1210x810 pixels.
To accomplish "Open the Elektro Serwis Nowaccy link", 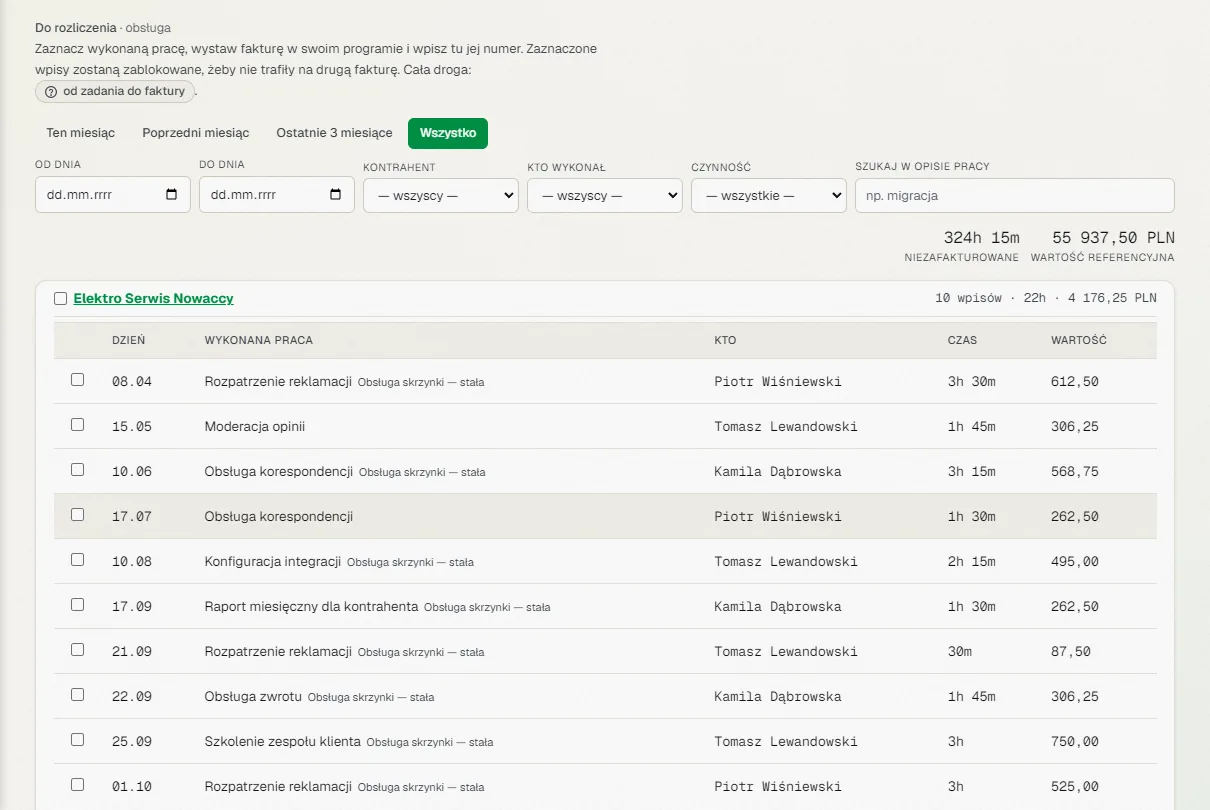I will 154,299.
